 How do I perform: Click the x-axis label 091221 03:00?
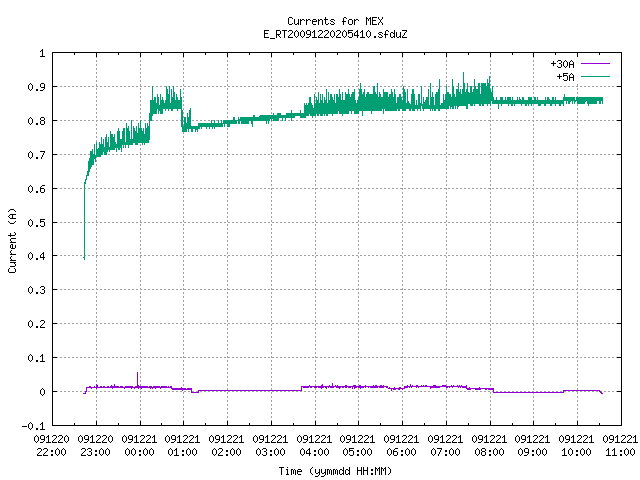(270, 446)
